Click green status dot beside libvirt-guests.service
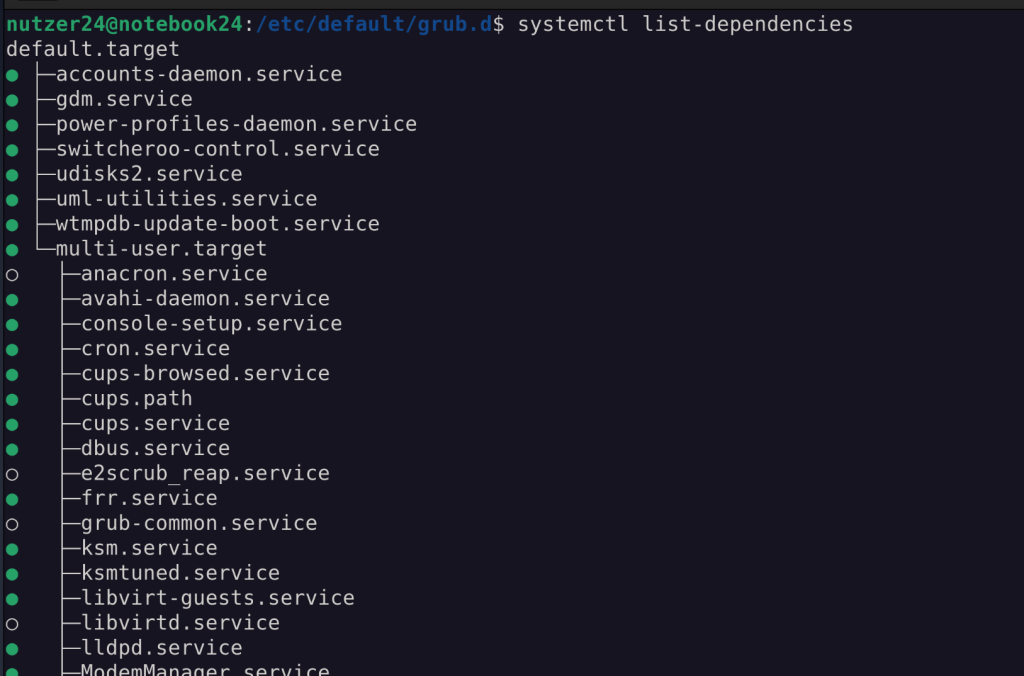 pyautogui.click(x=12, y=599)
